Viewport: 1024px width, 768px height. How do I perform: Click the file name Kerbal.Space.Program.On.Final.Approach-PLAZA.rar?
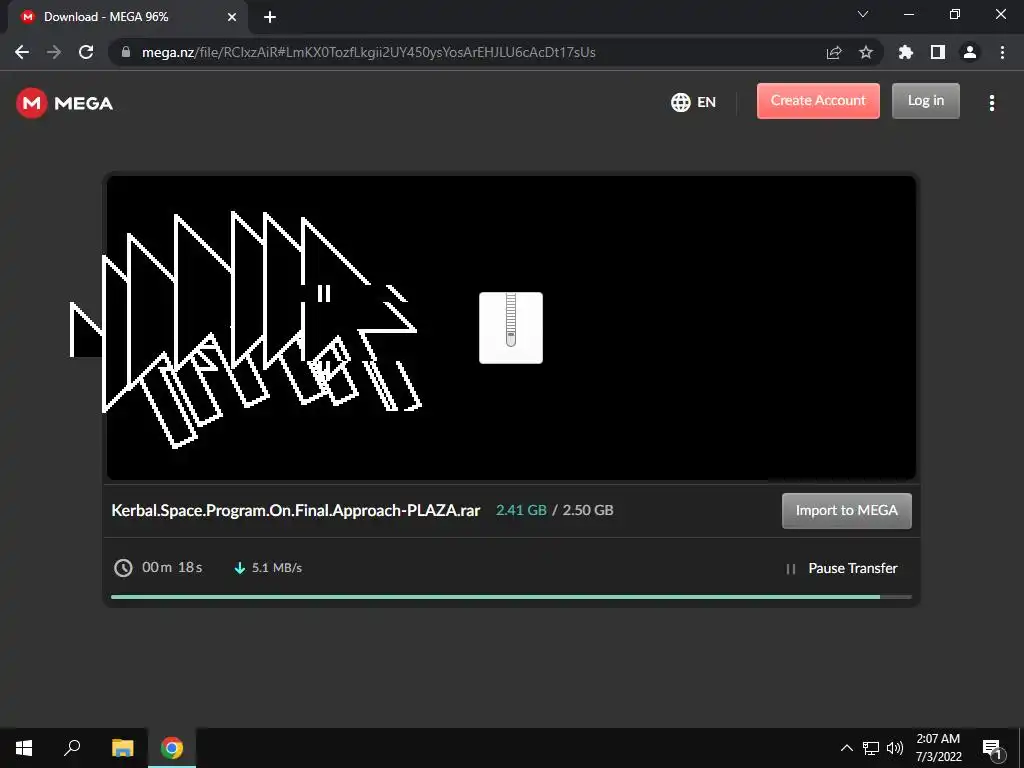295,510
